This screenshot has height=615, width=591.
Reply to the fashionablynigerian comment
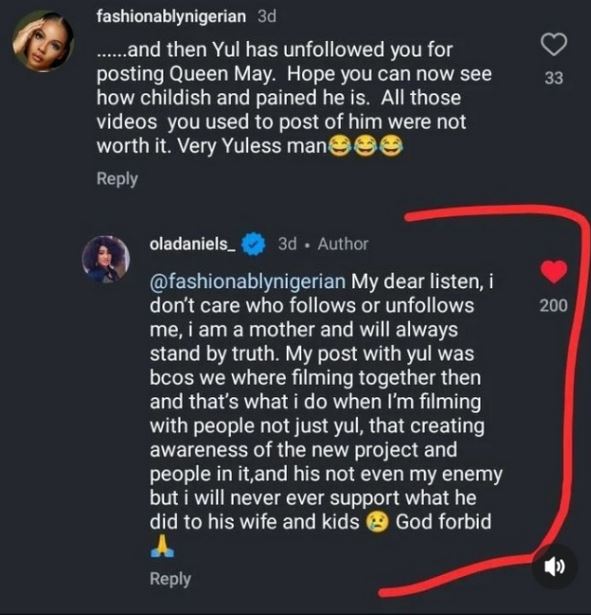[x=117, y=179]
